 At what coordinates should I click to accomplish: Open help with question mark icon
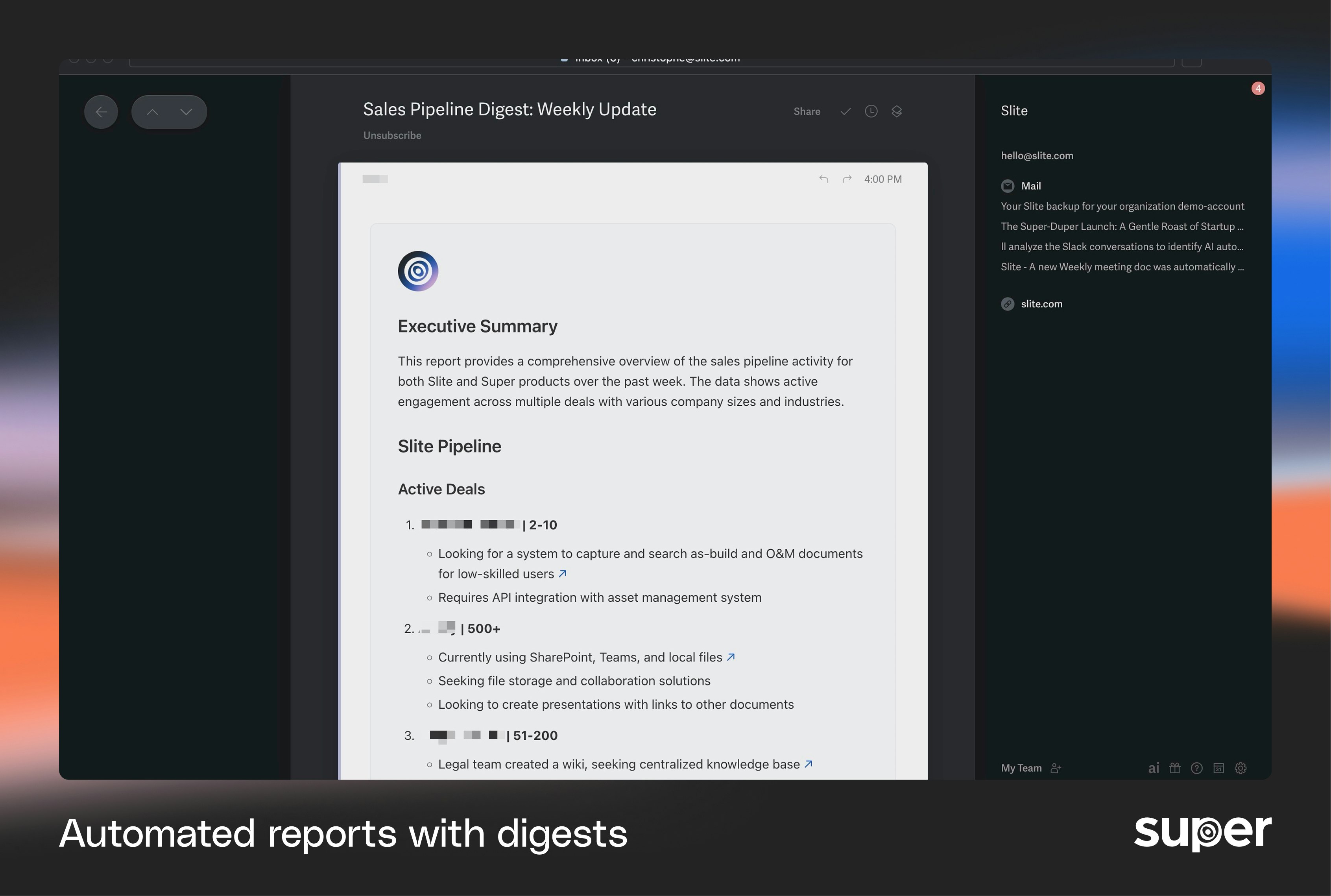click(x=1197, y=768)
